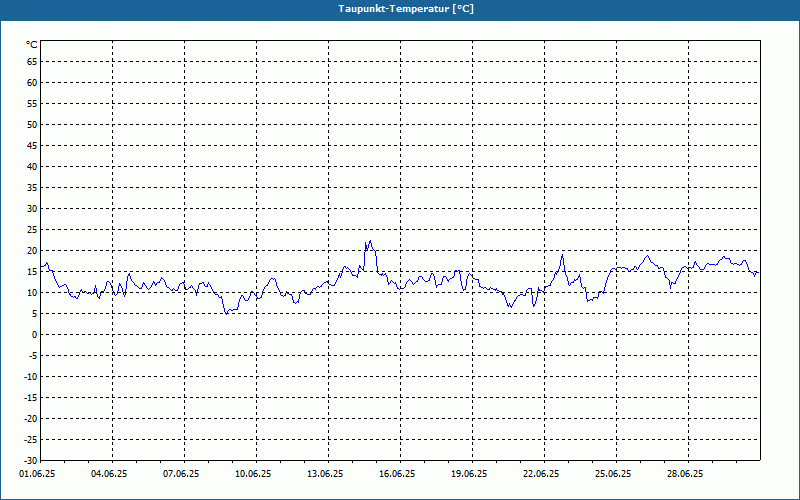The width and height of the screenshot is (800, 500).
Task: Click the 28.06.25 date label
Action: click(685, 474)
